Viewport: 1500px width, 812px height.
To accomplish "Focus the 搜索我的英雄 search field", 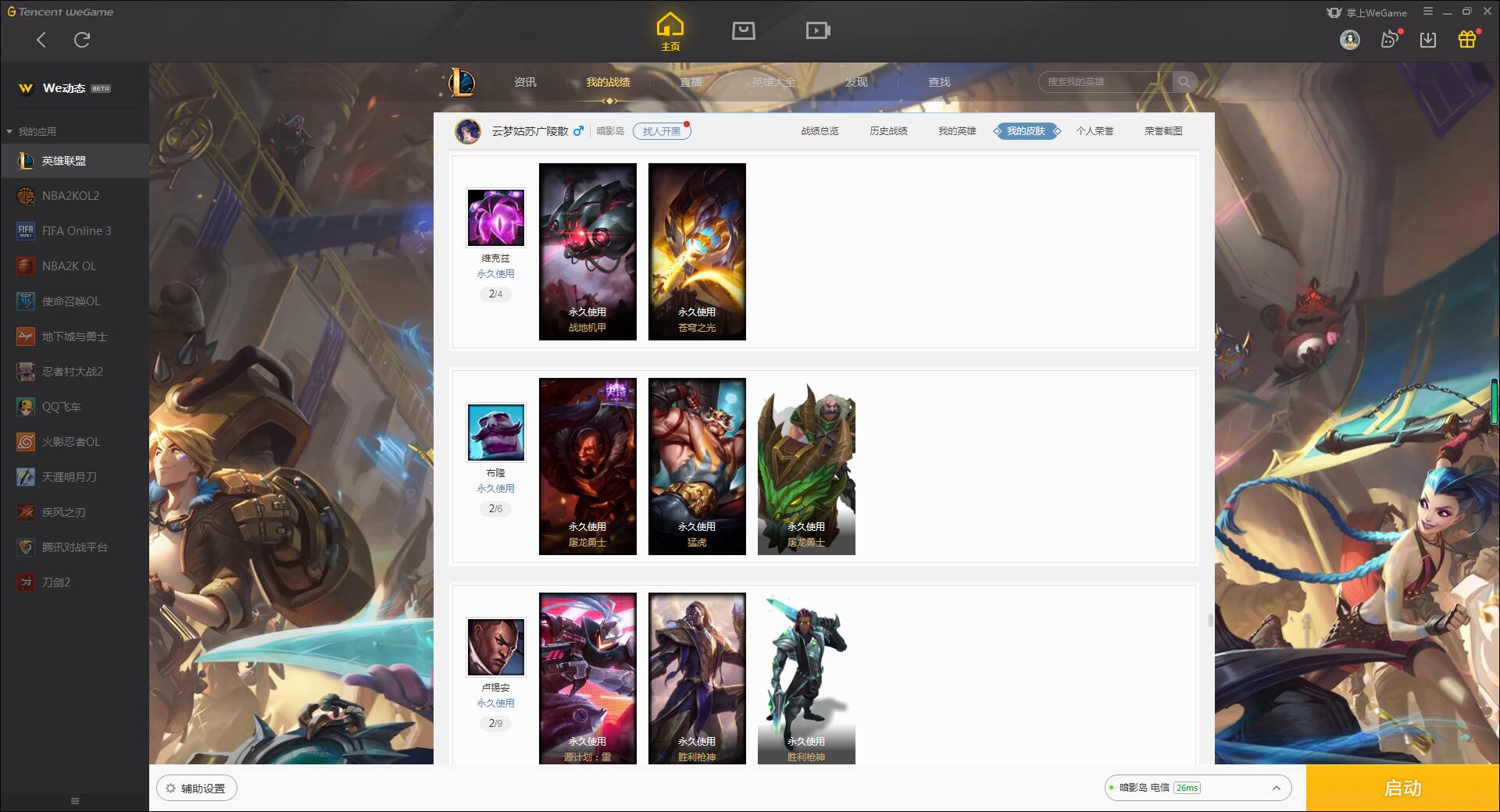I will coord(1105,82).
